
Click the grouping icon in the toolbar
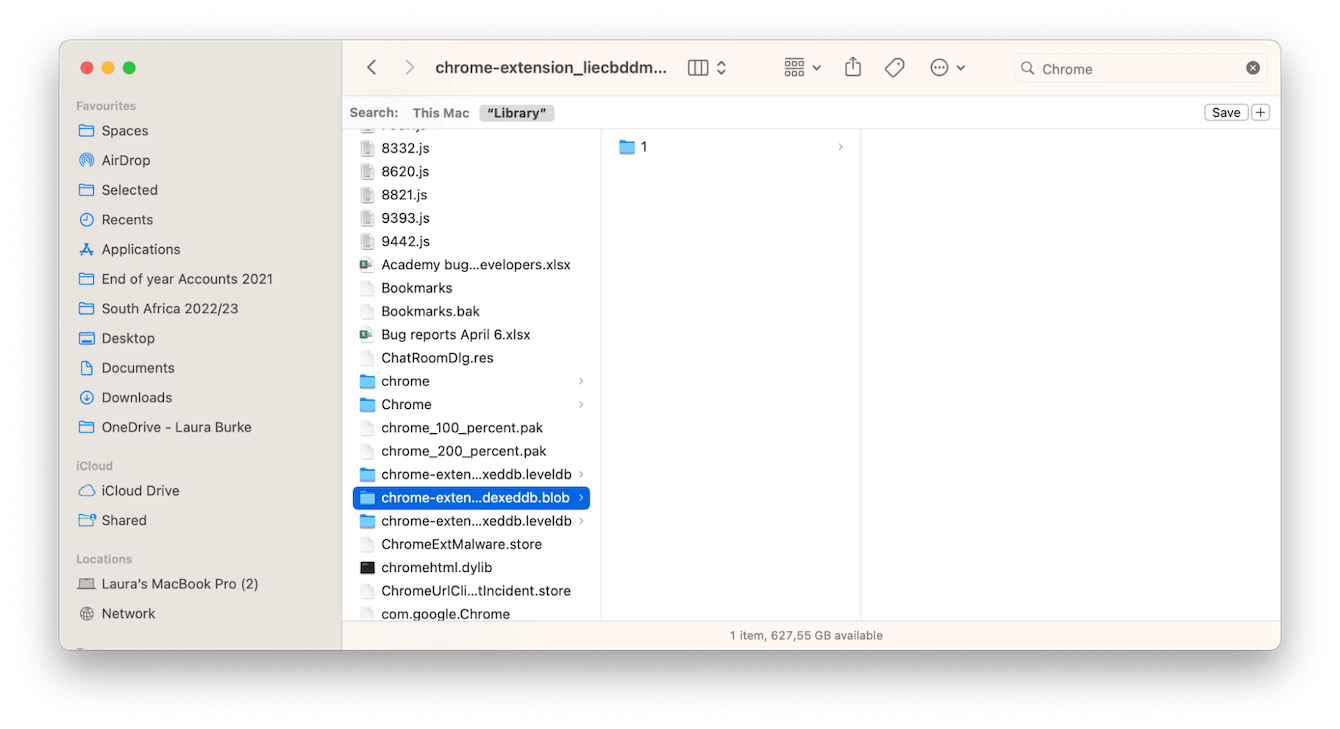coord(795,67)
